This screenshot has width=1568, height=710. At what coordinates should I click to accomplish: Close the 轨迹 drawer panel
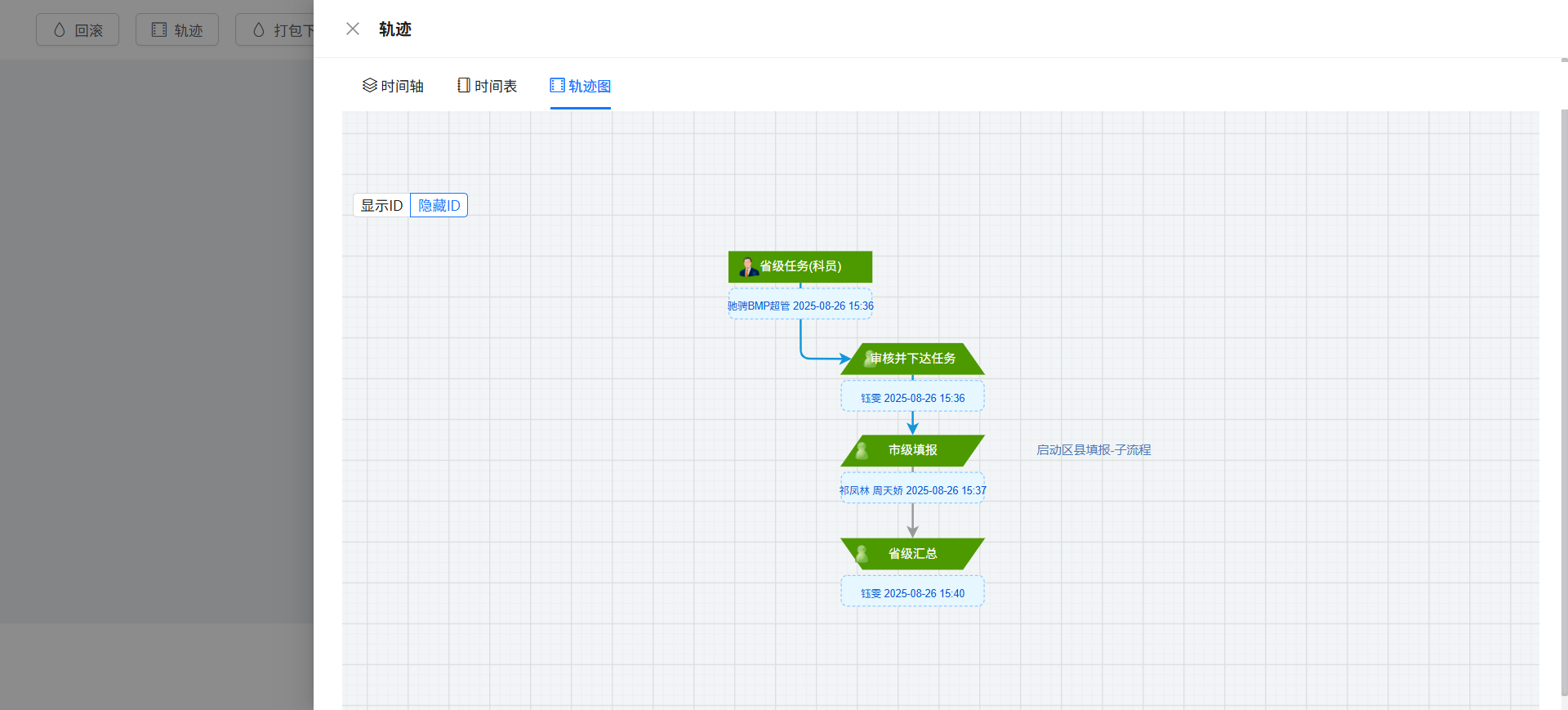[x=353, y=29]
